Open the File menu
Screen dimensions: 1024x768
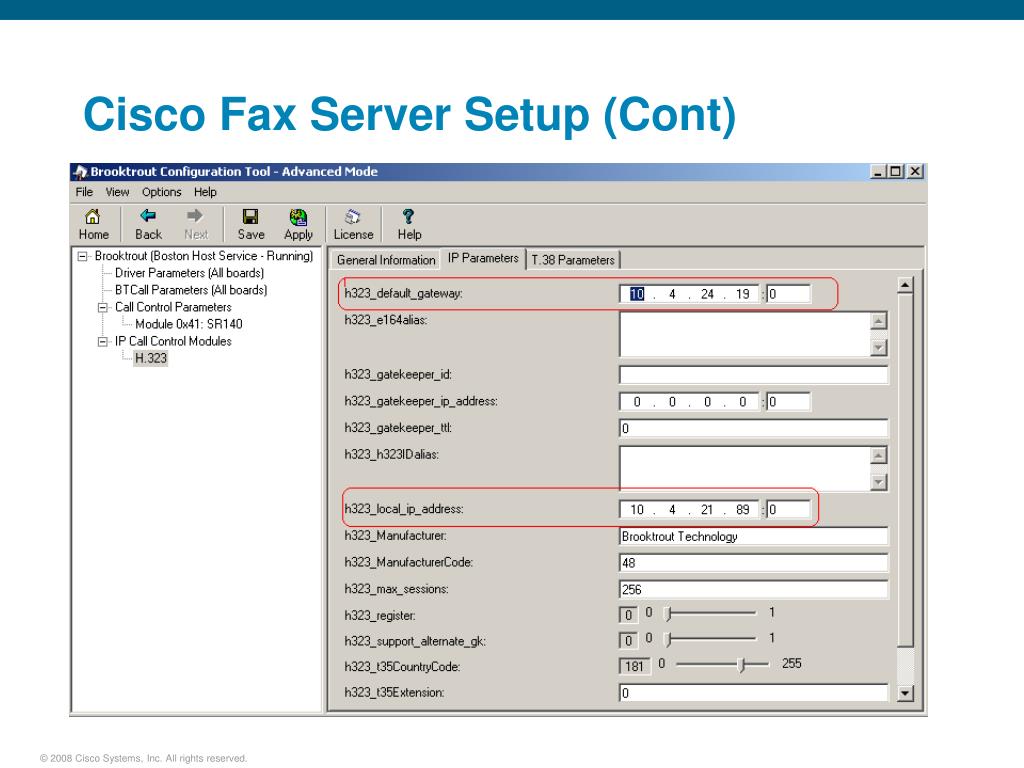(x=84, y=192)
